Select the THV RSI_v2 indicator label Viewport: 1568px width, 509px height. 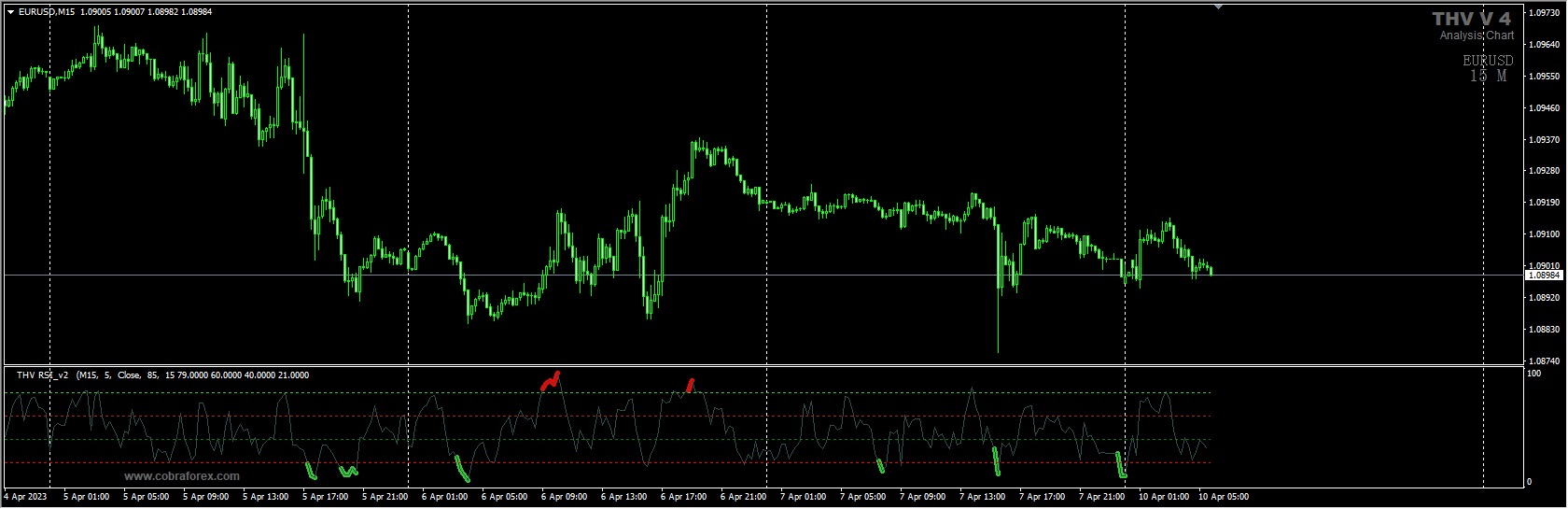pyautogui.click(x=43, y=375)
